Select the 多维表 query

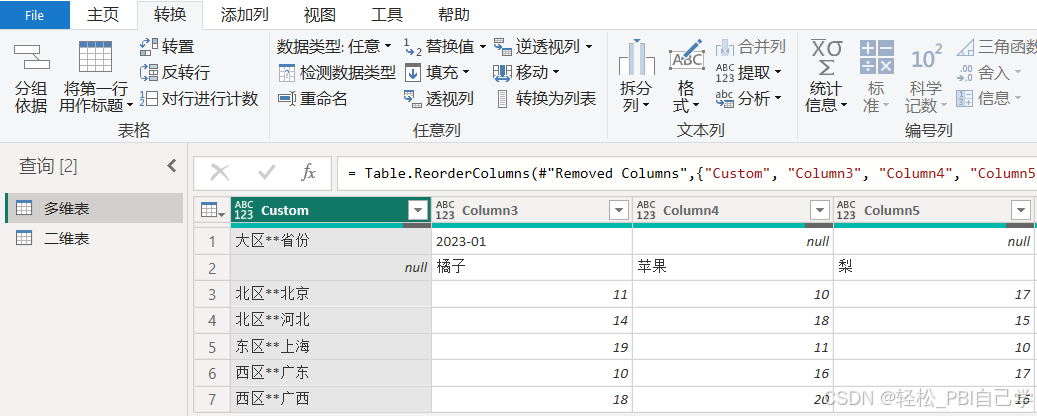pos(94,208)
